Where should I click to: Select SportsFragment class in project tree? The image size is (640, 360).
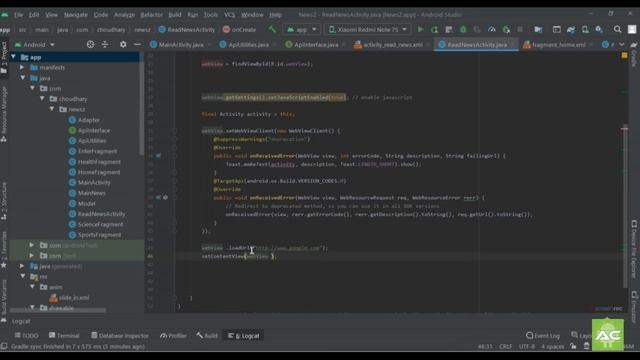(x=99, y=235)
